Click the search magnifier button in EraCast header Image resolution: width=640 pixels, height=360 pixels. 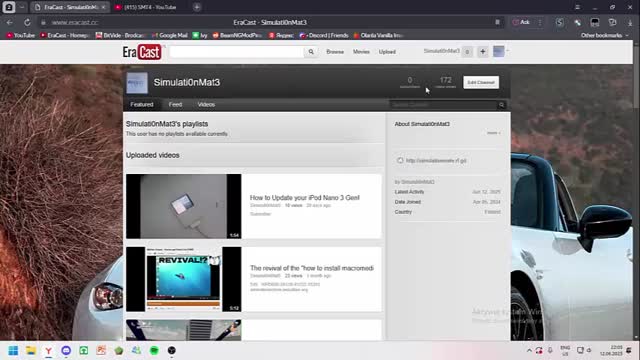click(x=311, y=52)
